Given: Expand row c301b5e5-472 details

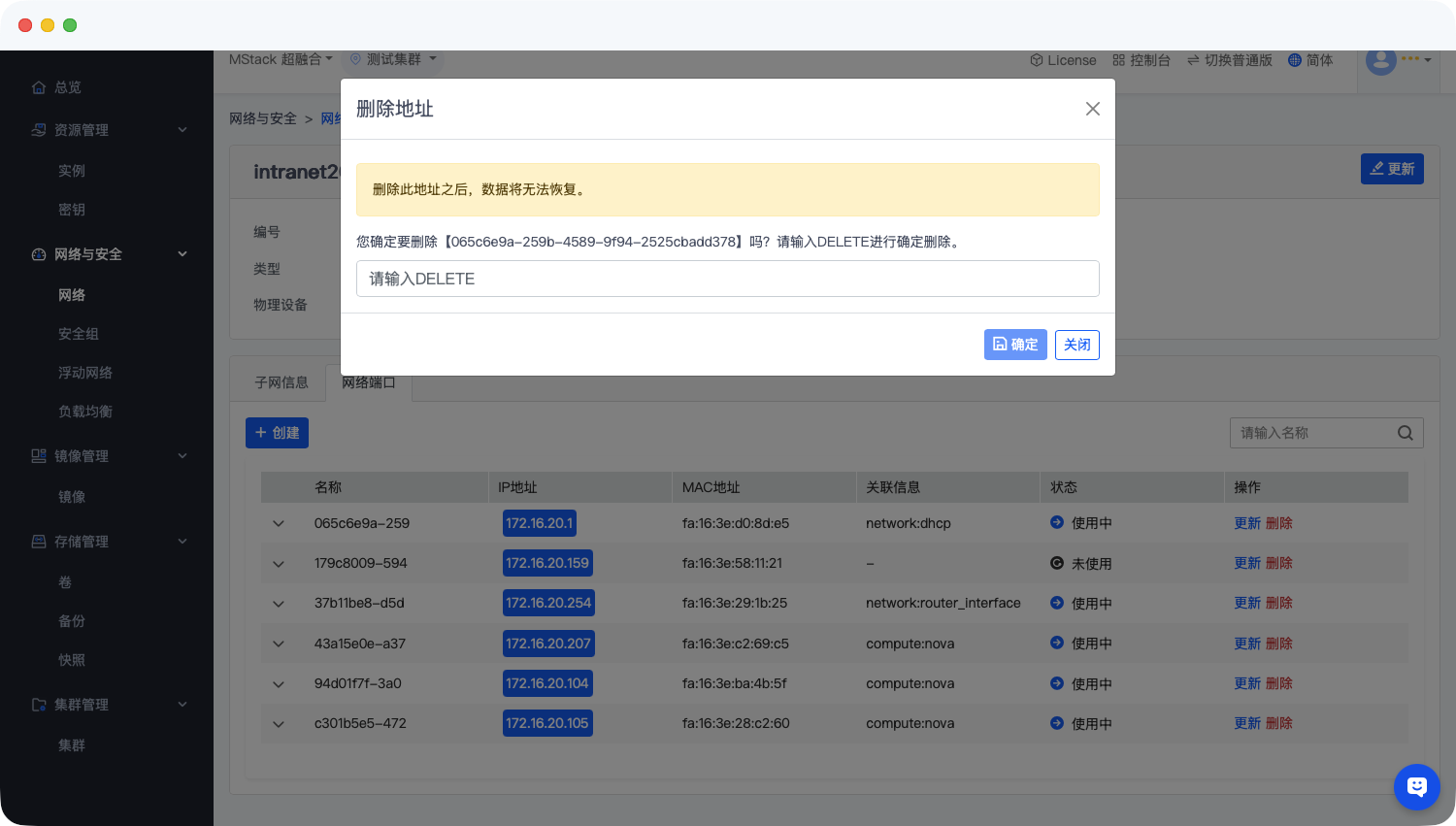Looking at the screenshot, I should pos(279,724).
